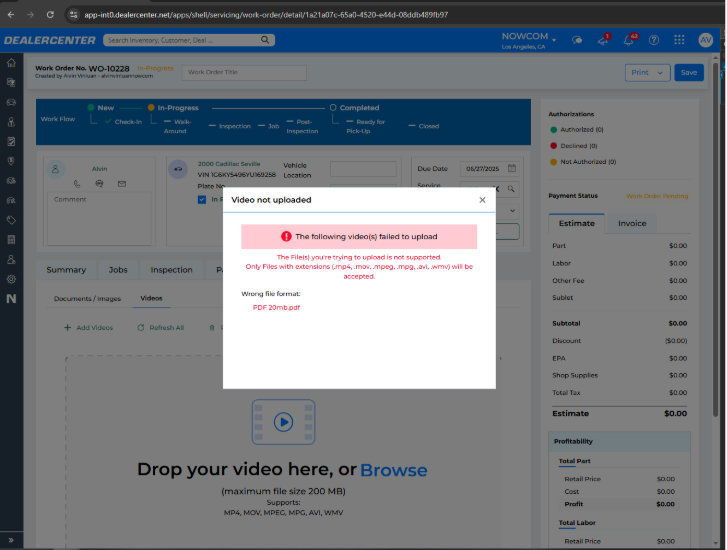Click the customer avatar icon
Screen dimensions: 727x550
coord(56,169)
